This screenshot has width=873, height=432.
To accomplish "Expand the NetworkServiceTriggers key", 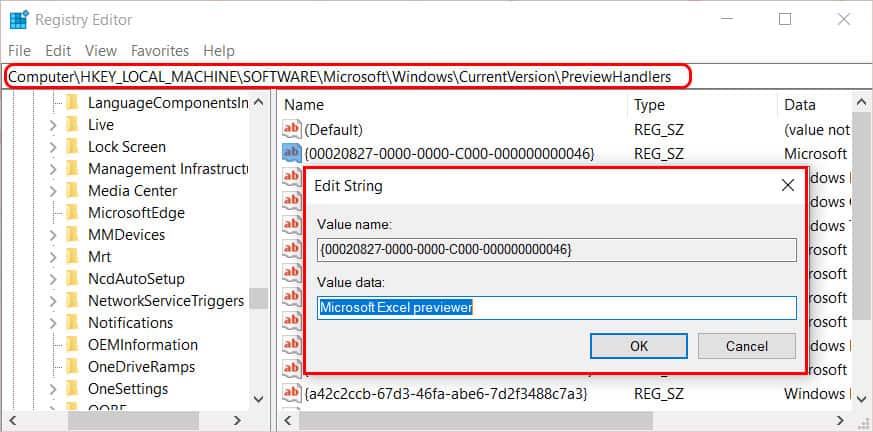I will pyautogui.click(x=53, y=301).
